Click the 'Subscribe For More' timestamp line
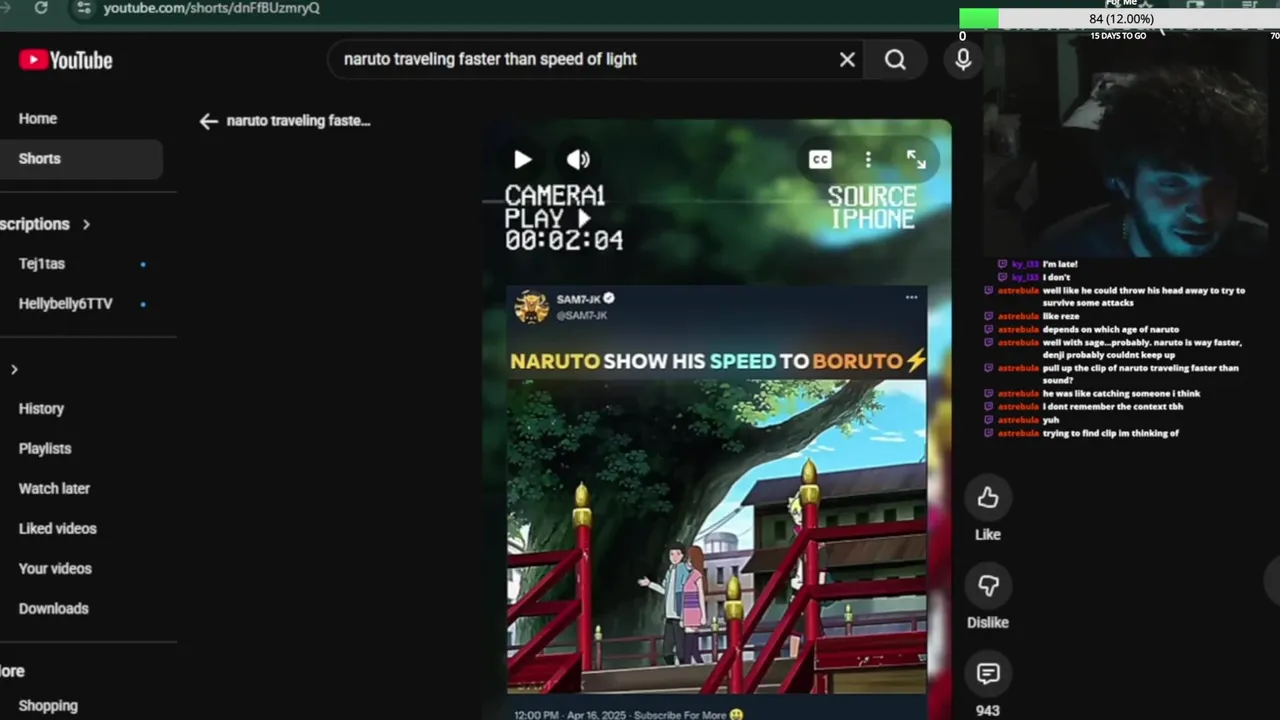The height and width of the screenshot is (720, 1280). click(x=629, y=715)
